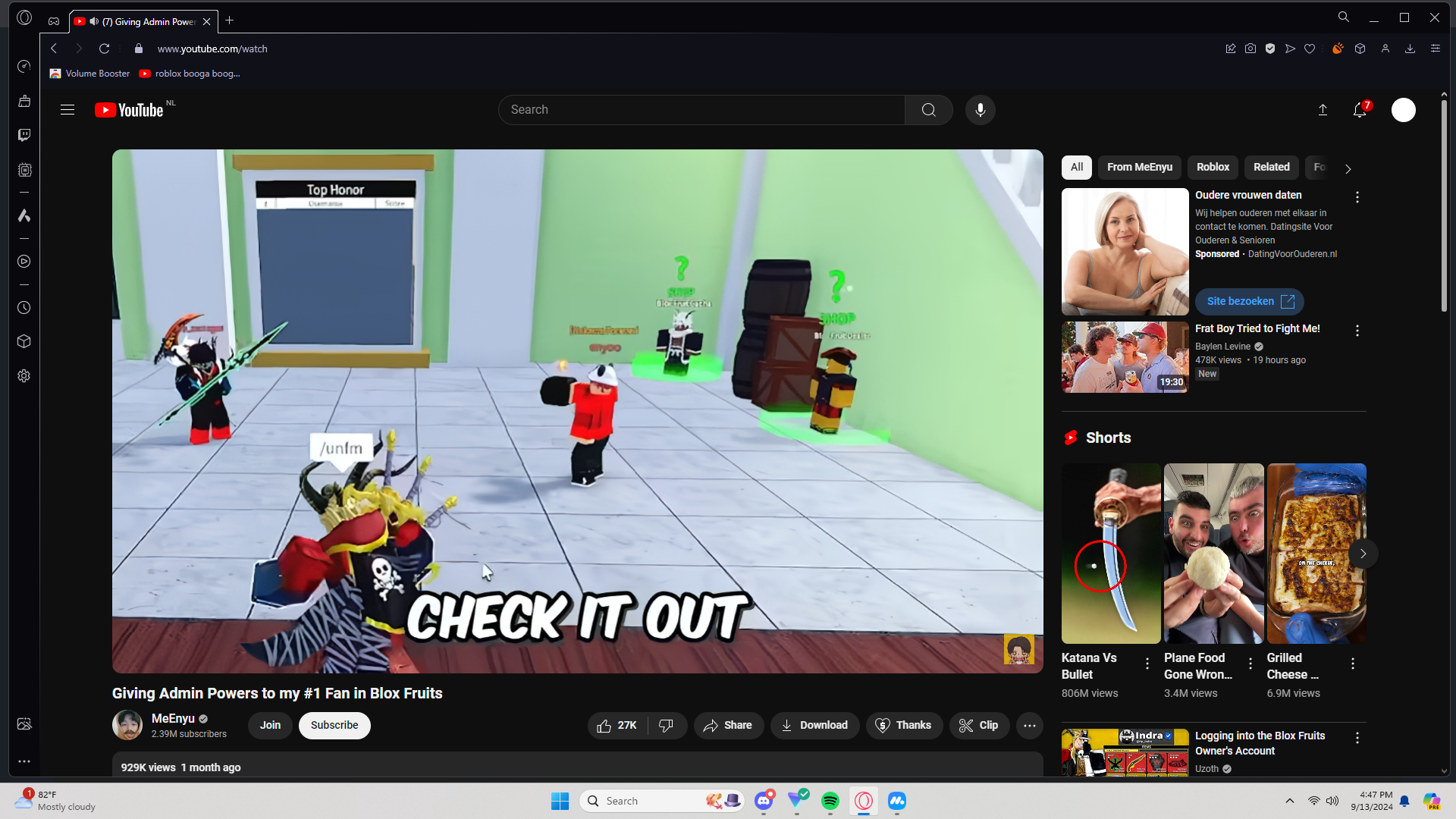The width and height of the screenshot is (1456, 819).
Task: Open Opera sidebar settings gear
Action: pyautogui.click(x=24, y=376)
